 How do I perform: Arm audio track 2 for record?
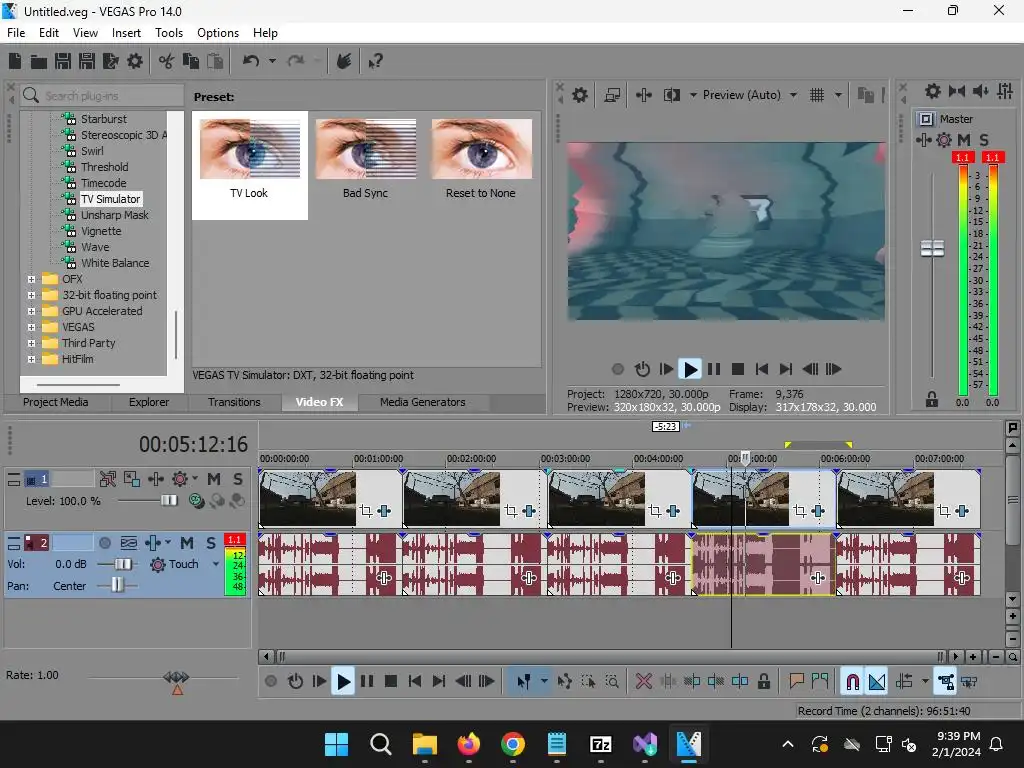click(104, 543)
